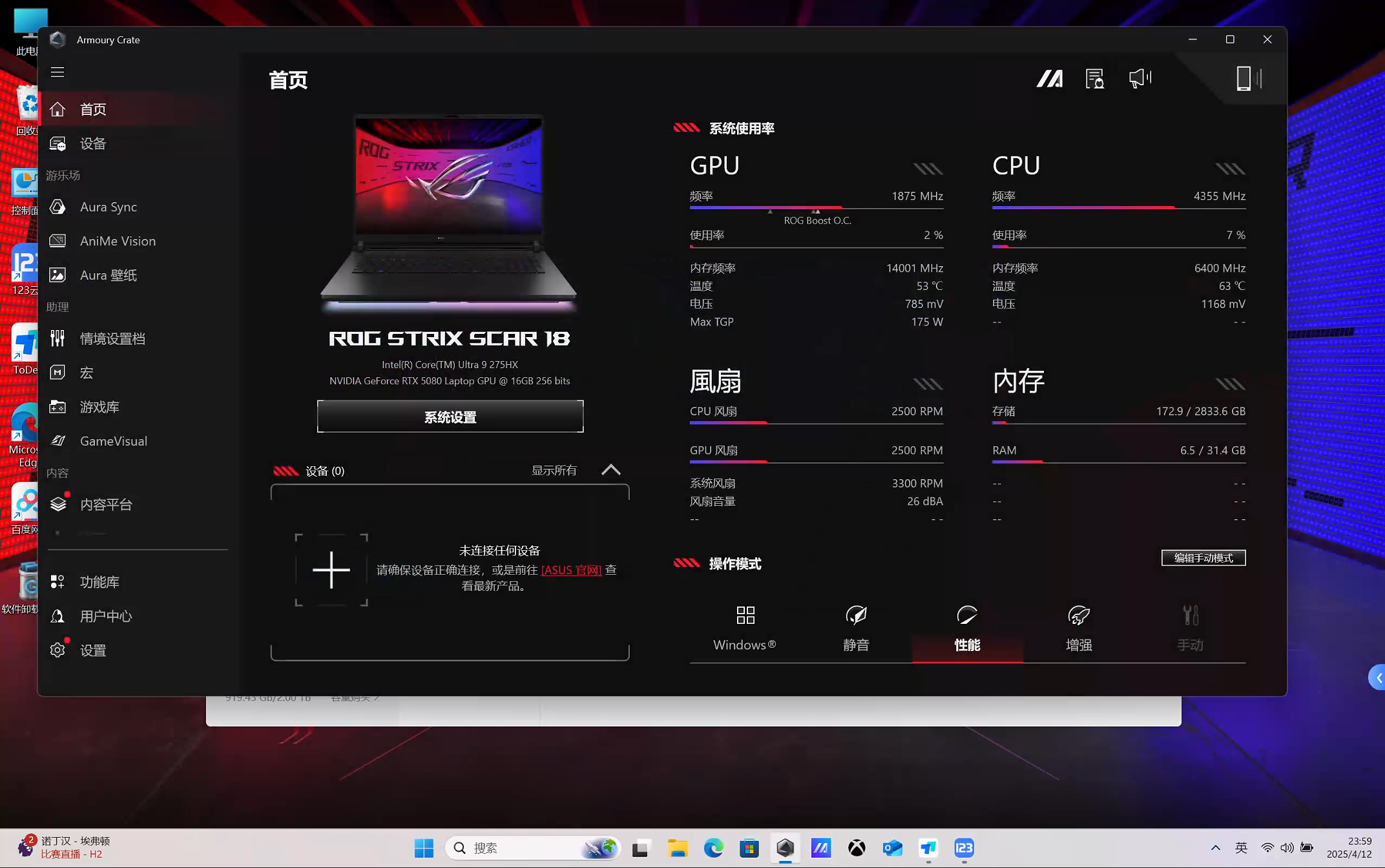The height and width of the screenshot is (868, 1385).
Task: Click the device panel icon at top right
Action: [x=1244, y=79]
